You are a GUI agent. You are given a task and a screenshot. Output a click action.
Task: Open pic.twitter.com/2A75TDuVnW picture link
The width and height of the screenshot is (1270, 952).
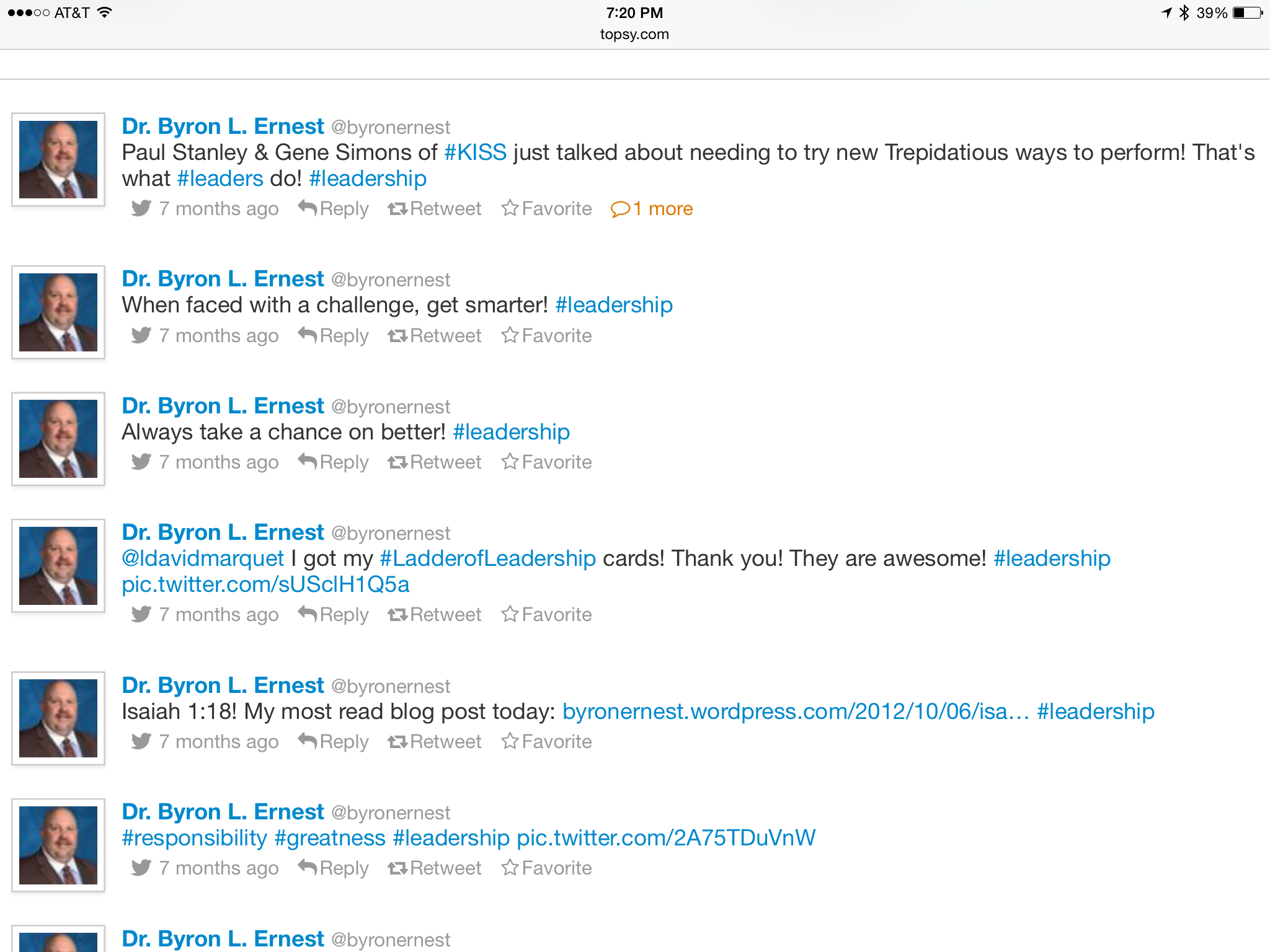666,838
